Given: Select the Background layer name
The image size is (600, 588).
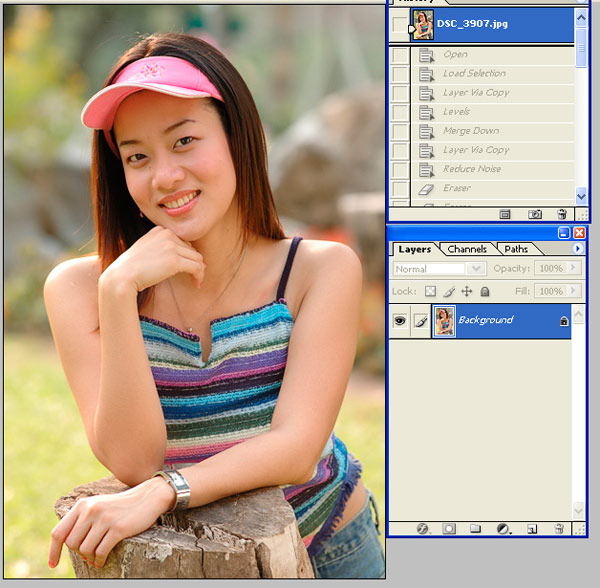Looking at the screenshot, I should (486, 320).
